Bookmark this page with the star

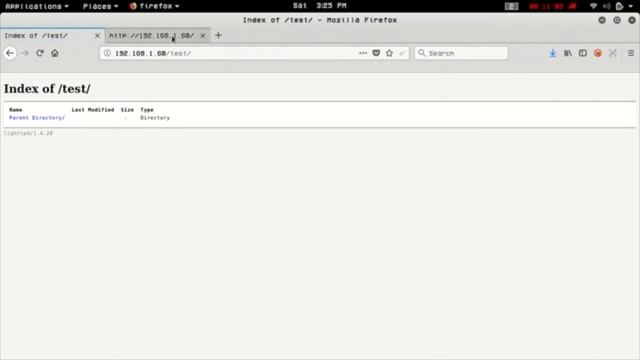[389, 53]
